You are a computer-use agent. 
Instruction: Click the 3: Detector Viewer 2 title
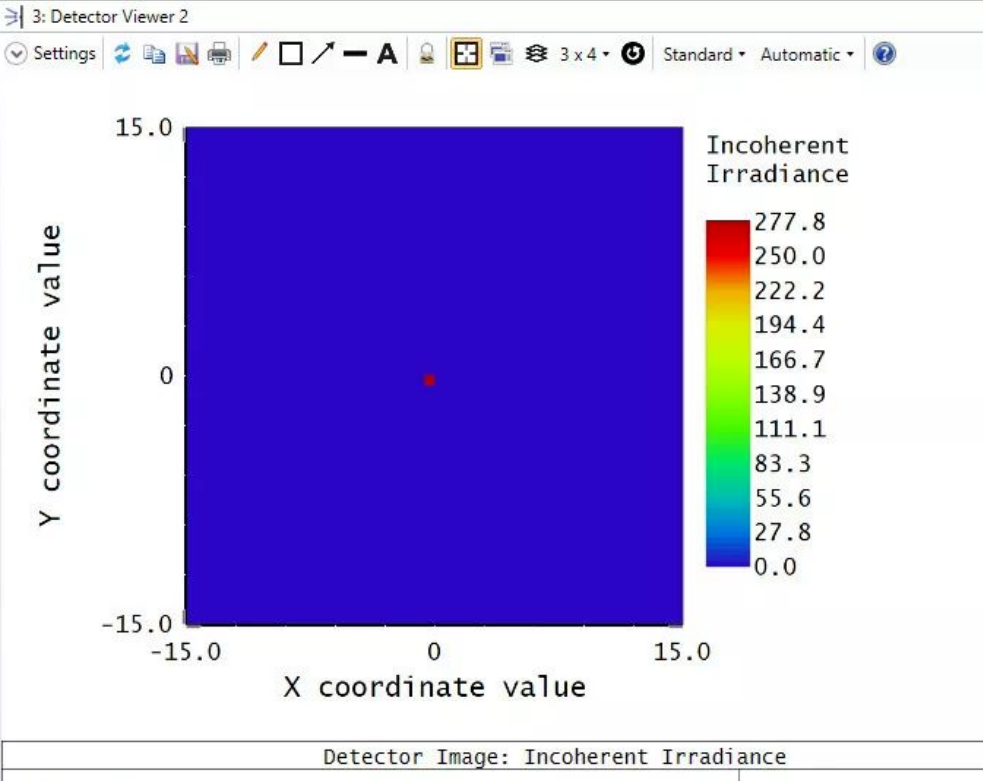tap(110, 17)
